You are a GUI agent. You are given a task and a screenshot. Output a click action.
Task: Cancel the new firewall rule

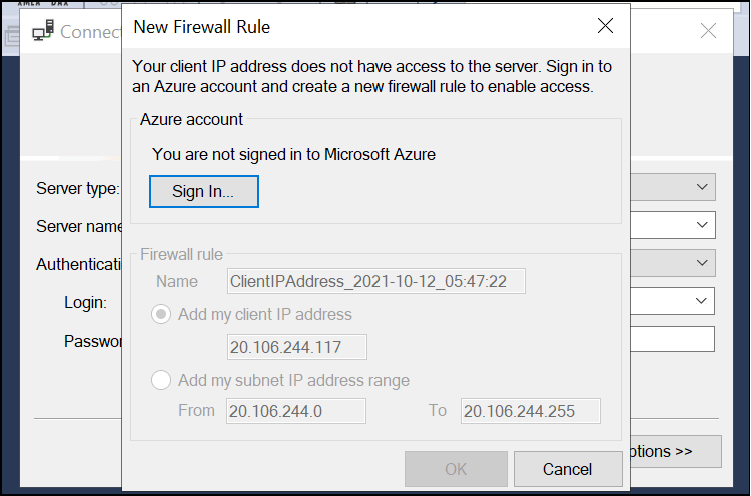coord(568,469)
